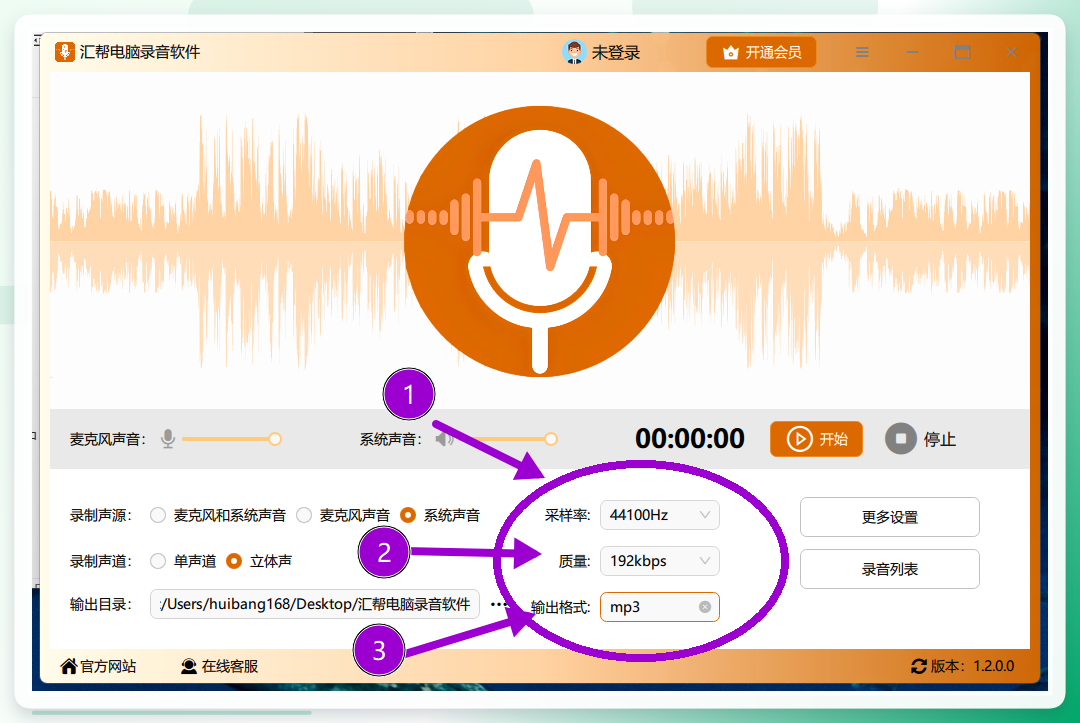The image size is (1080, 723).
Task: Visit 官方网站 official website link
Action: click(98, 666)
